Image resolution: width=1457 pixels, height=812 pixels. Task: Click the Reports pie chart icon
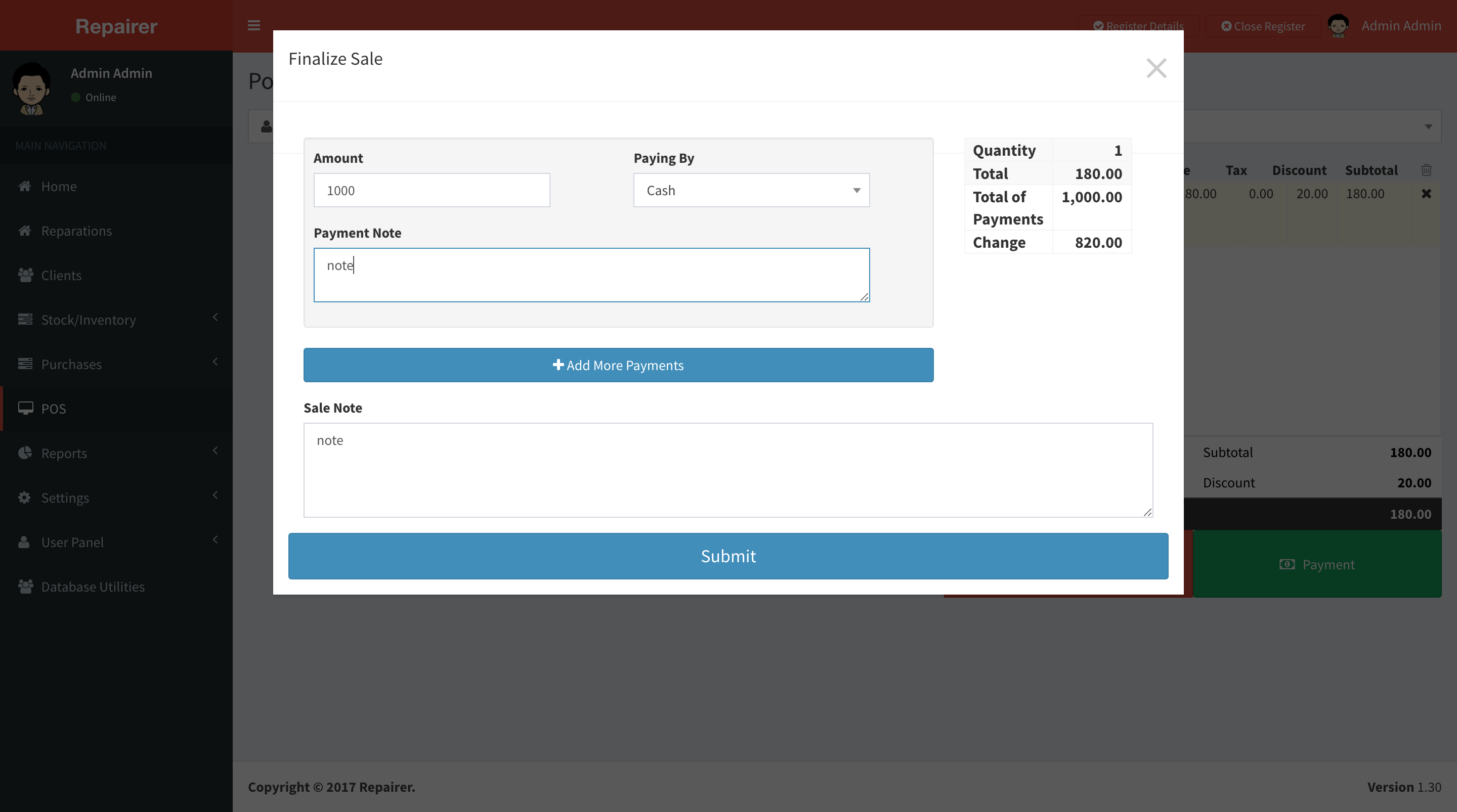[x=24, y=453]
